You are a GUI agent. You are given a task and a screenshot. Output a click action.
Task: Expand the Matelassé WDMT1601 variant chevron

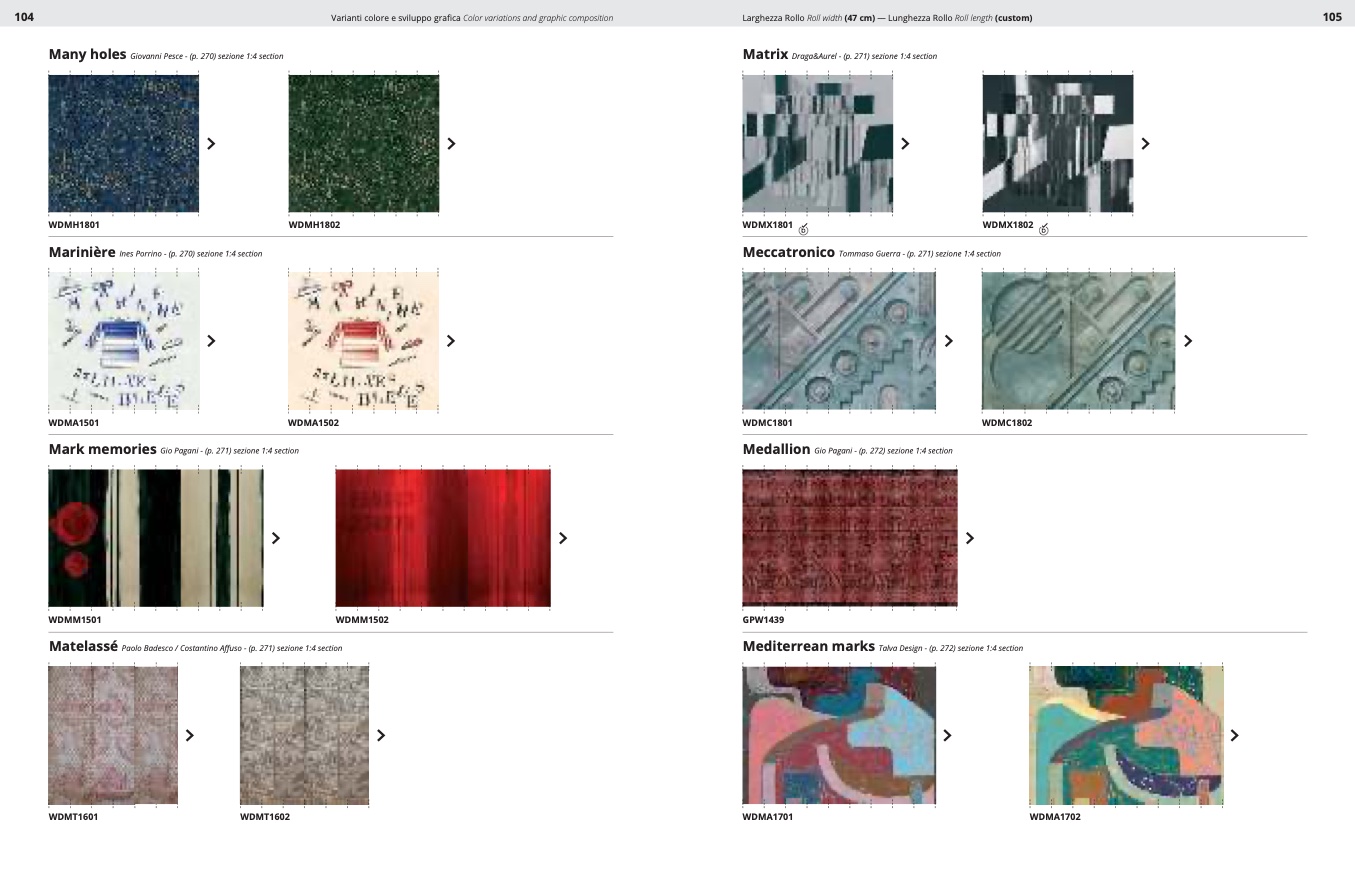pyautogui.click(x=190, y=735)
